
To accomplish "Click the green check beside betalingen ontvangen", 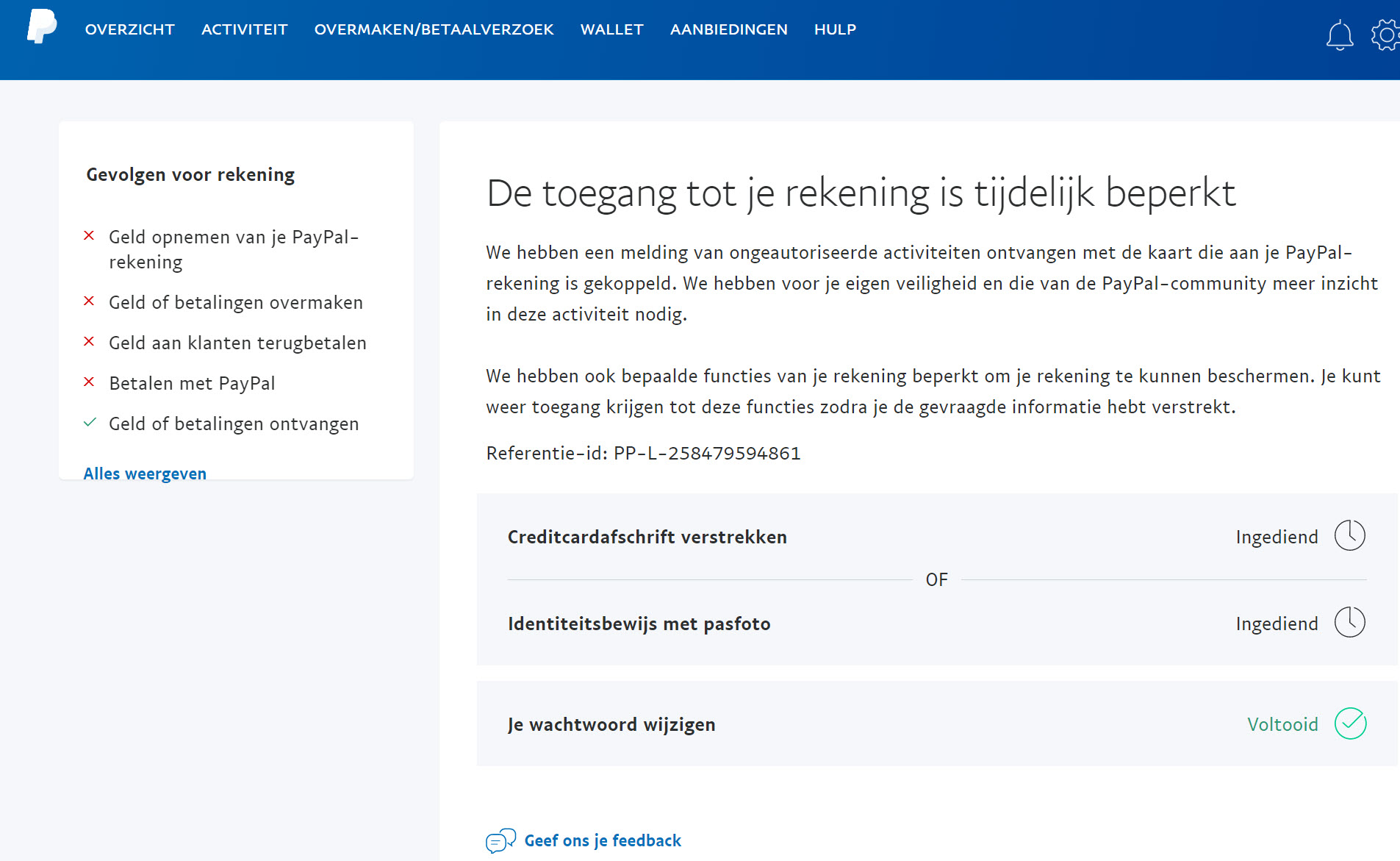I will click(90, 423).
